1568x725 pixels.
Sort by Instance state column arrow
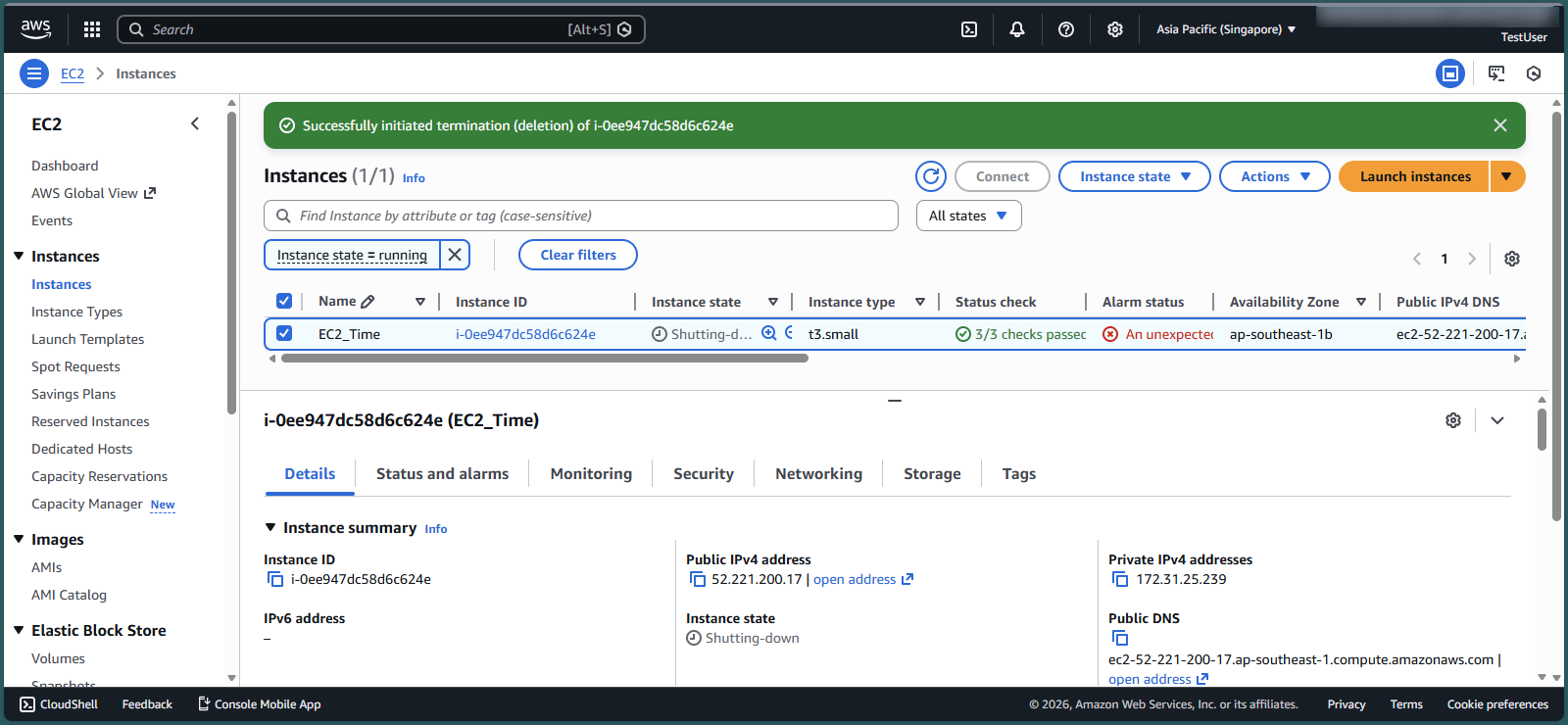click(x=773, y=302)
